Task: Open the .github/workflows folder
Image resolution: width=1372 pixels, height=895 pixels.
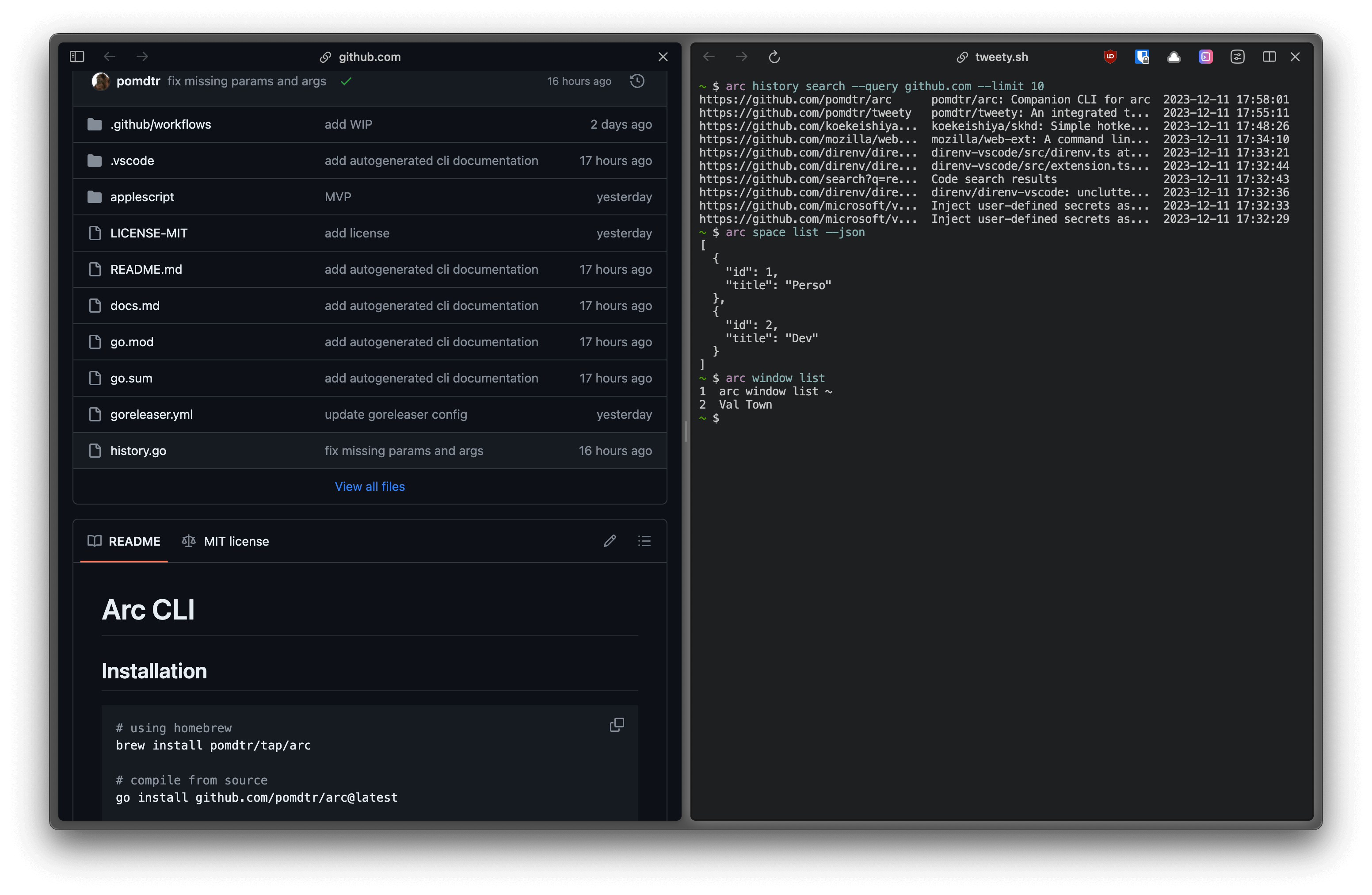Action: pyautogui.click(x=161, y=124)
